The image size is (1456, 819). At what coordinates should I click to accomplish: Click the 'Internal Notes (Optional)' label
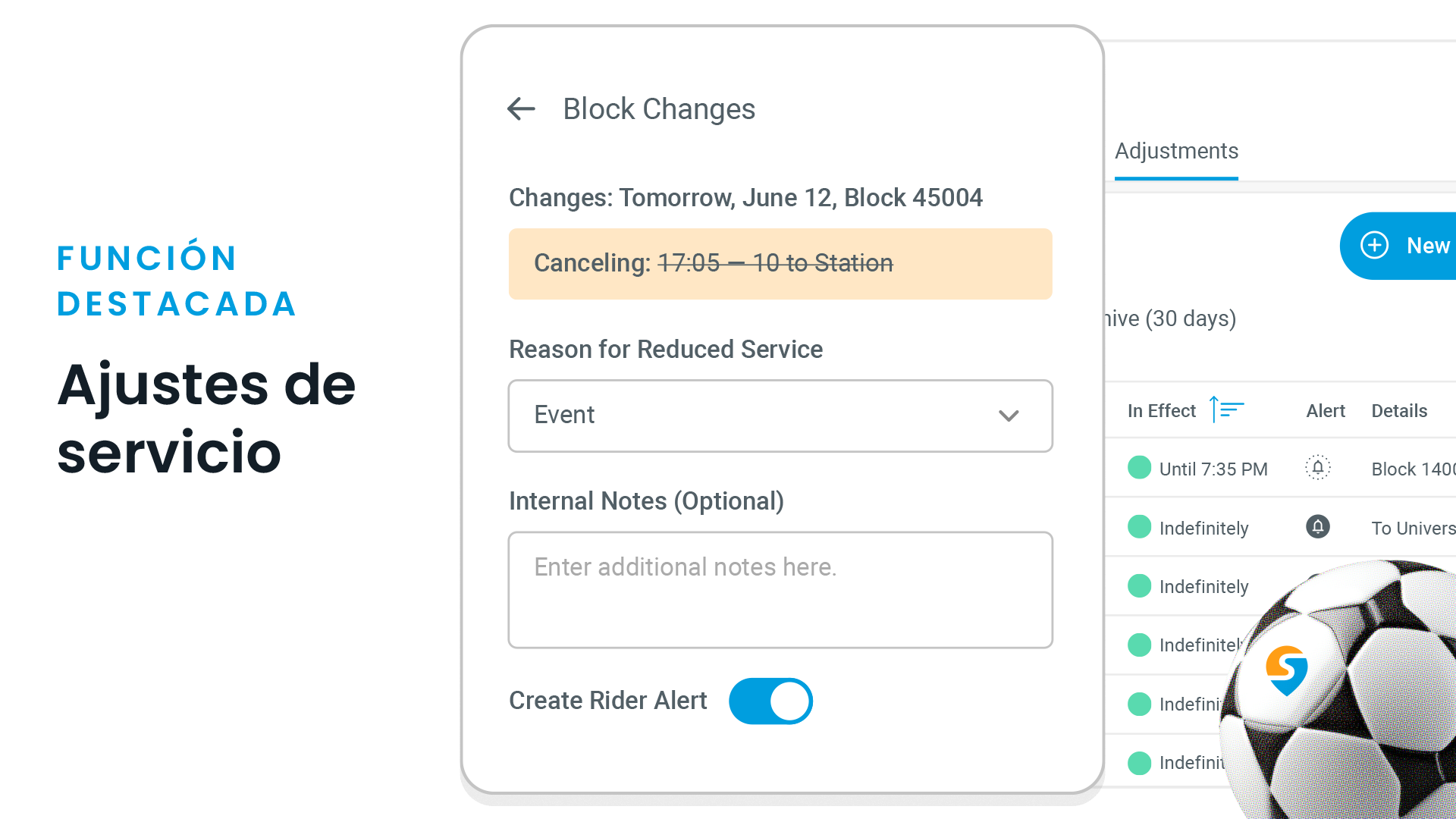646,501
